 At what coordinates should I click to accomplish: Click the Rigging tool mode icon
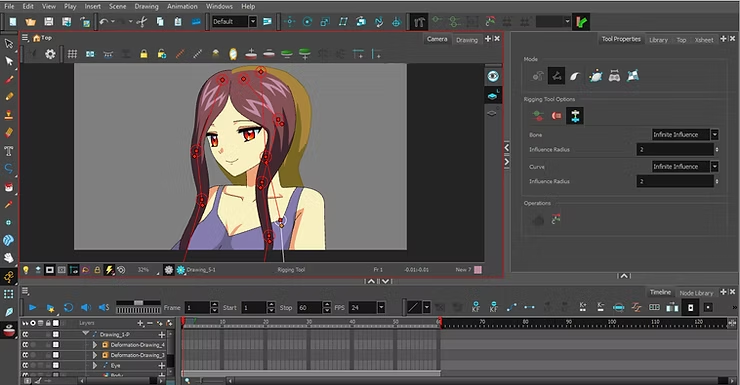coord(556,75)
